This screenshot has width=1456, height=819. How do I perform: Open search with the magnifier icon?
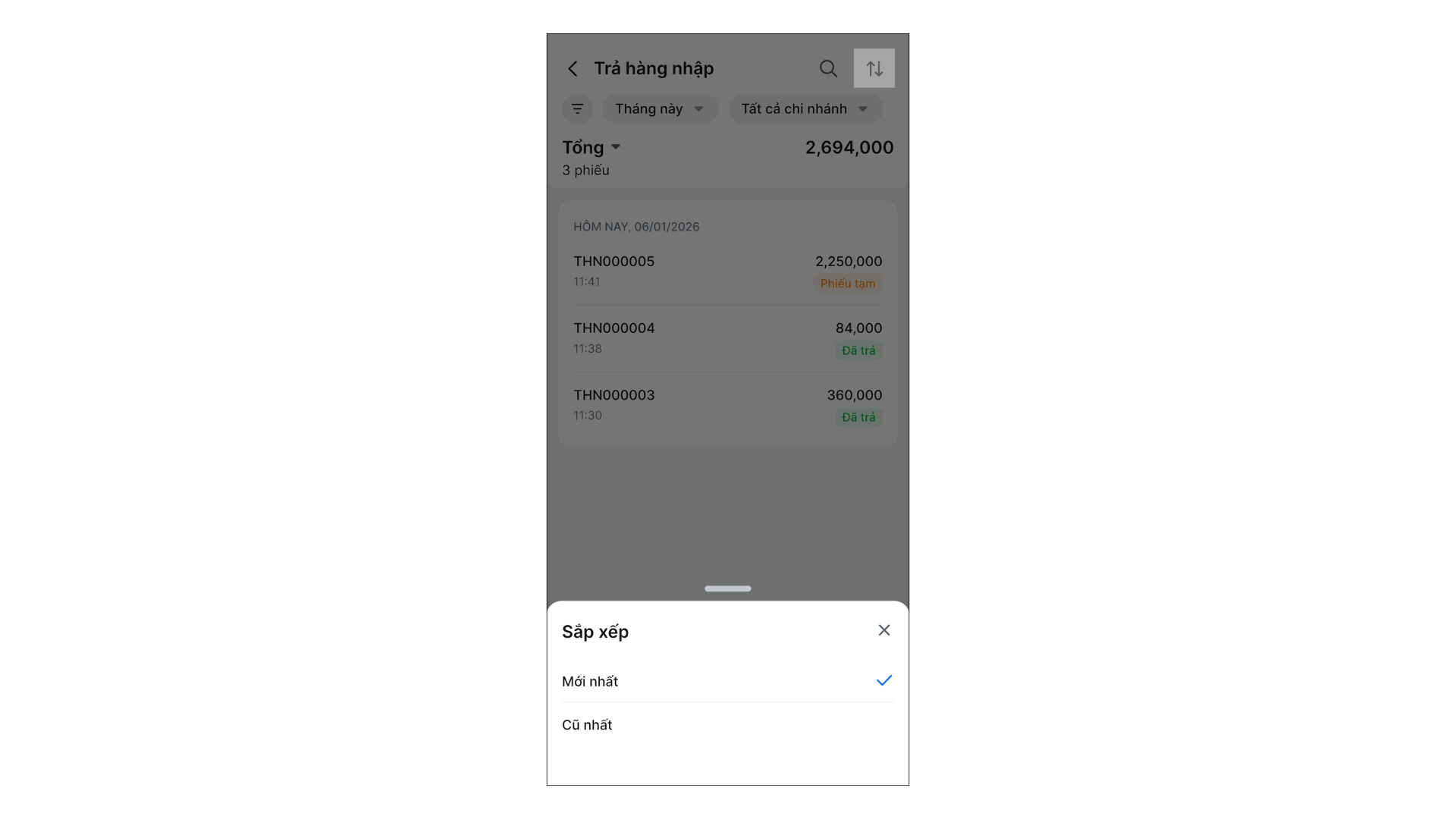pos(828,69)
